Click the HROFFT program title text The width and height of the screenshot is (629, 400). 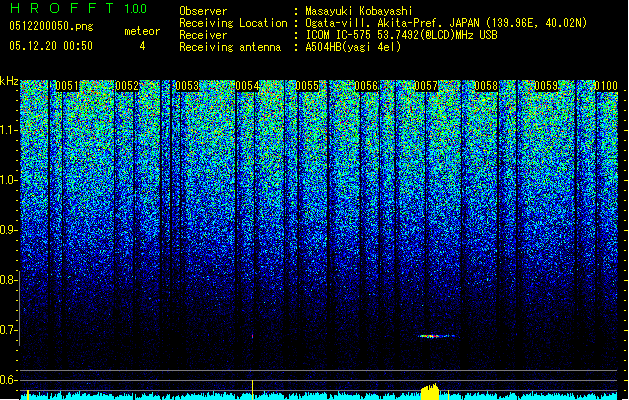pyautogui.click(x=62, y=8)
